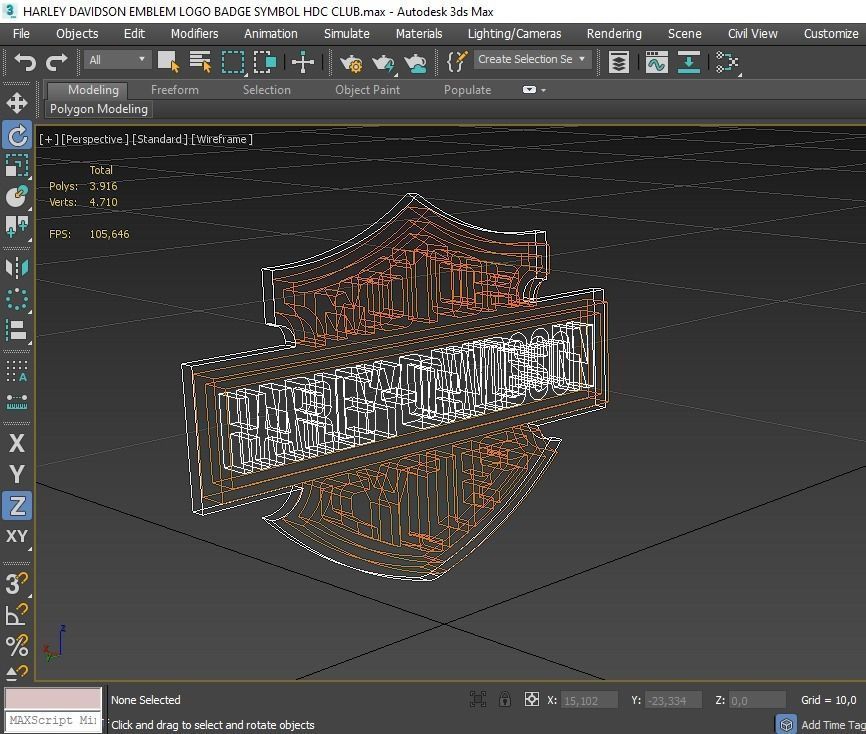Open Select by Name list
Screen dimensions: 866x734
[200, 61]
